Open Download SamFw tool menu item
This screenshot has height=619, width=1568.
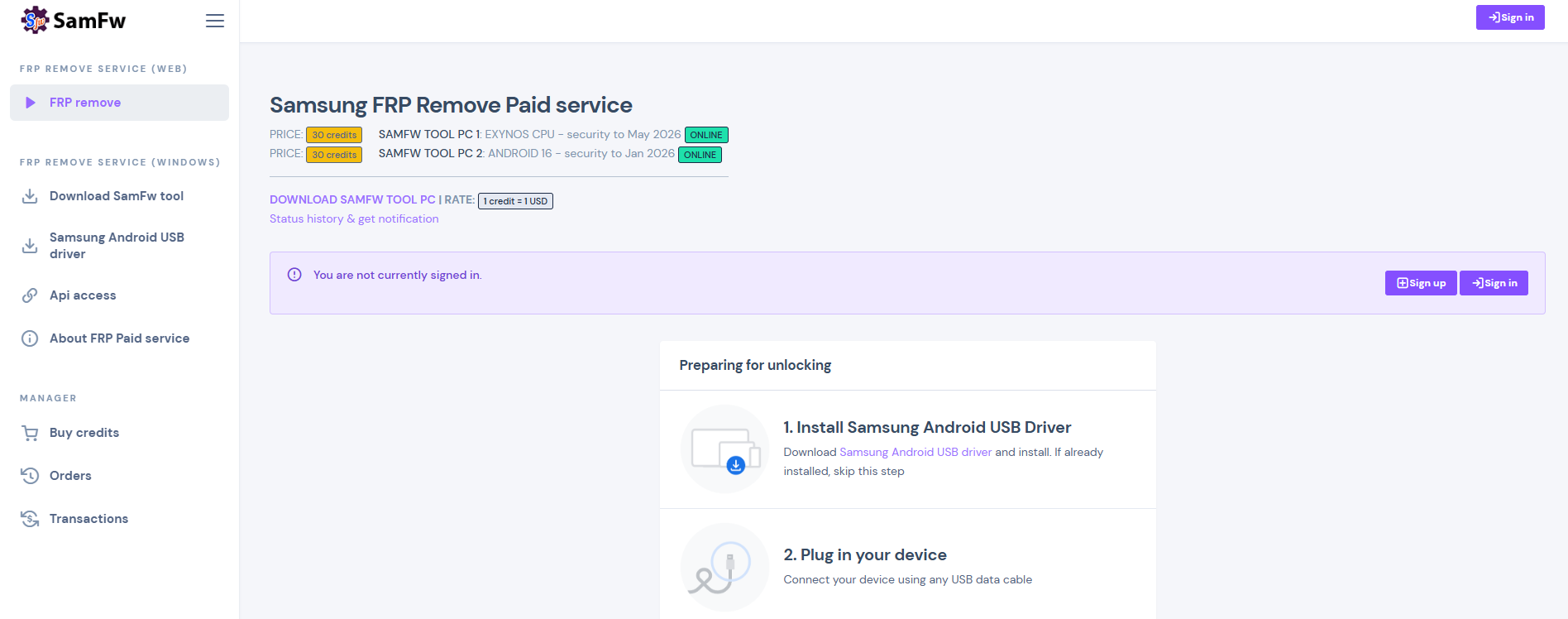point(119,196)
